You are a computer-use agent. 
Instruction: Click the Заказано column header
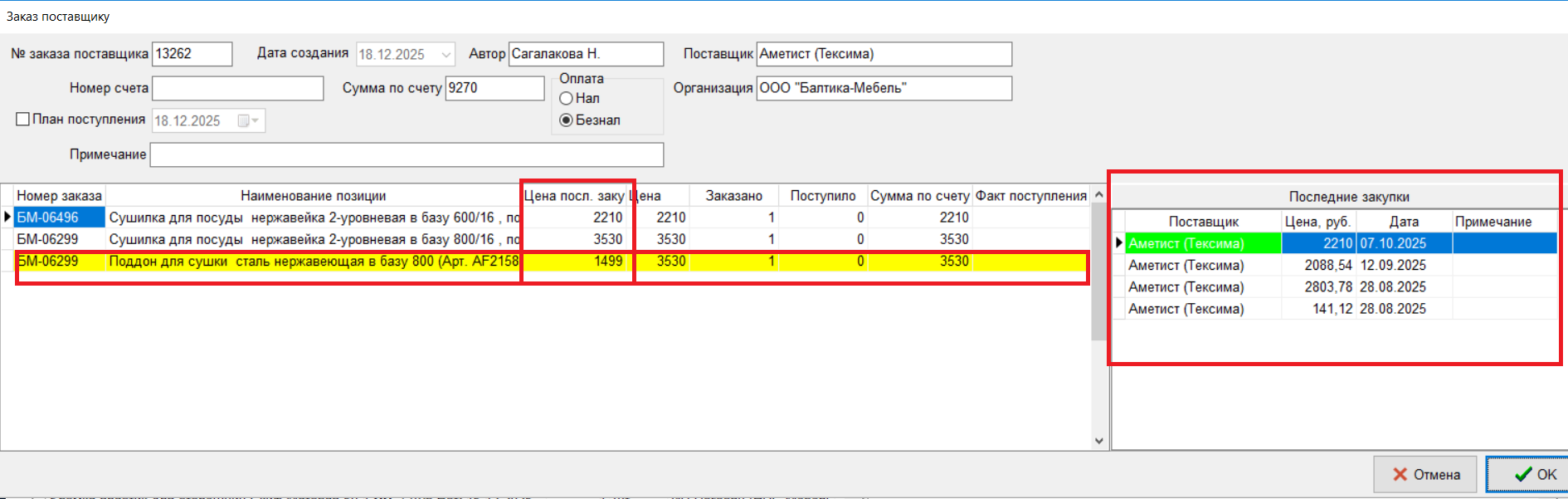pos(733,196)
